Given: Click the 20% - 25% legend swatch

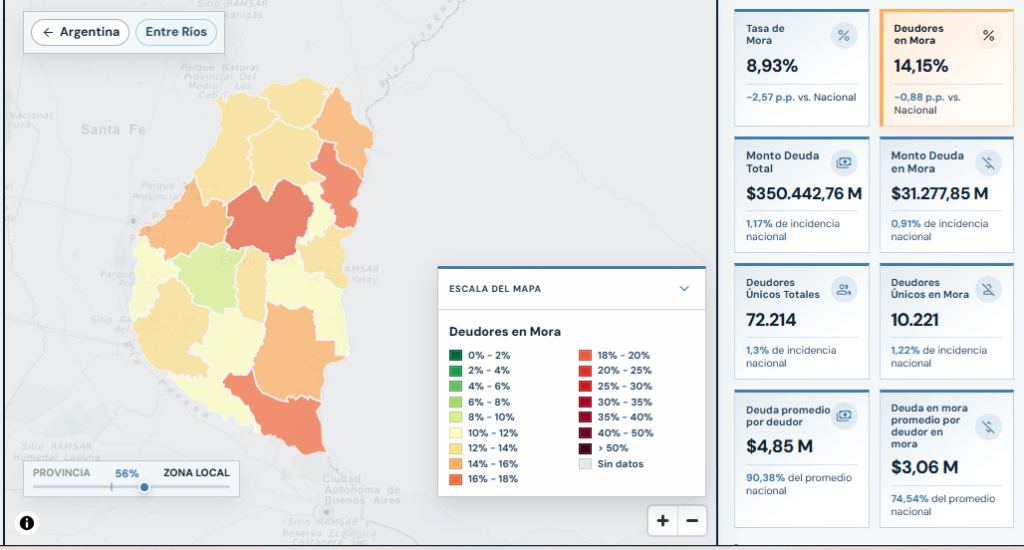Looking at the screenshot, I should pyautogui.click(x=585, y=370).
